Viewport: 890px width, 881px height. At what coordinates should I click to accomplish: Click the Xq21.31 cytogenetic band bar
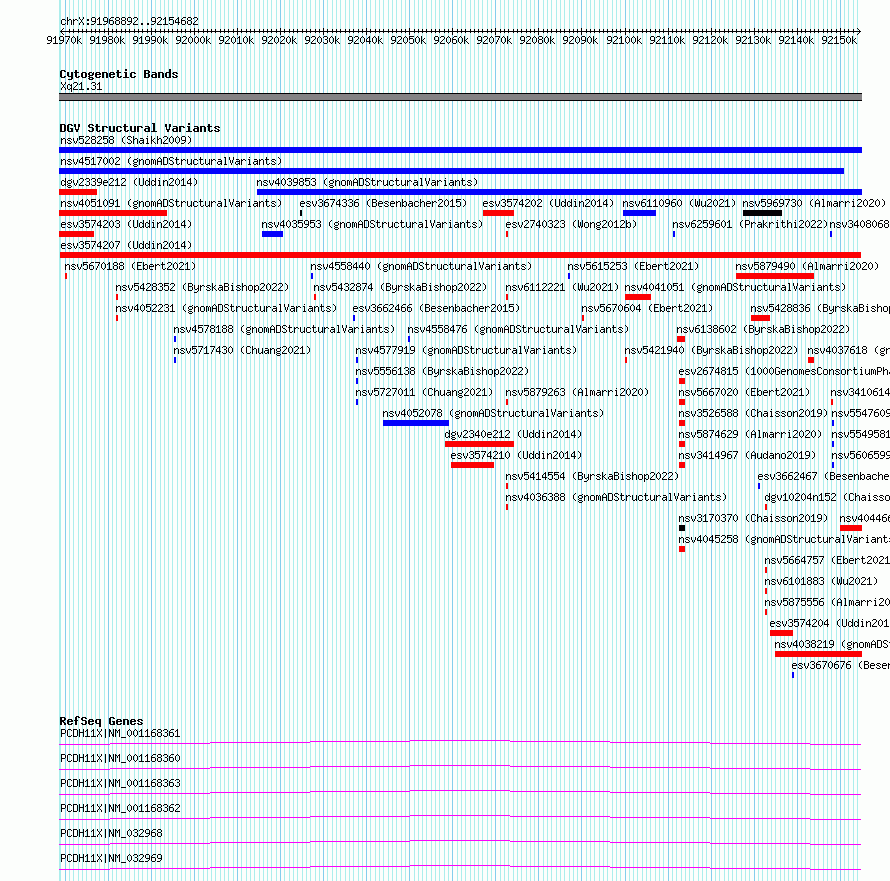[x=460, y=97]
